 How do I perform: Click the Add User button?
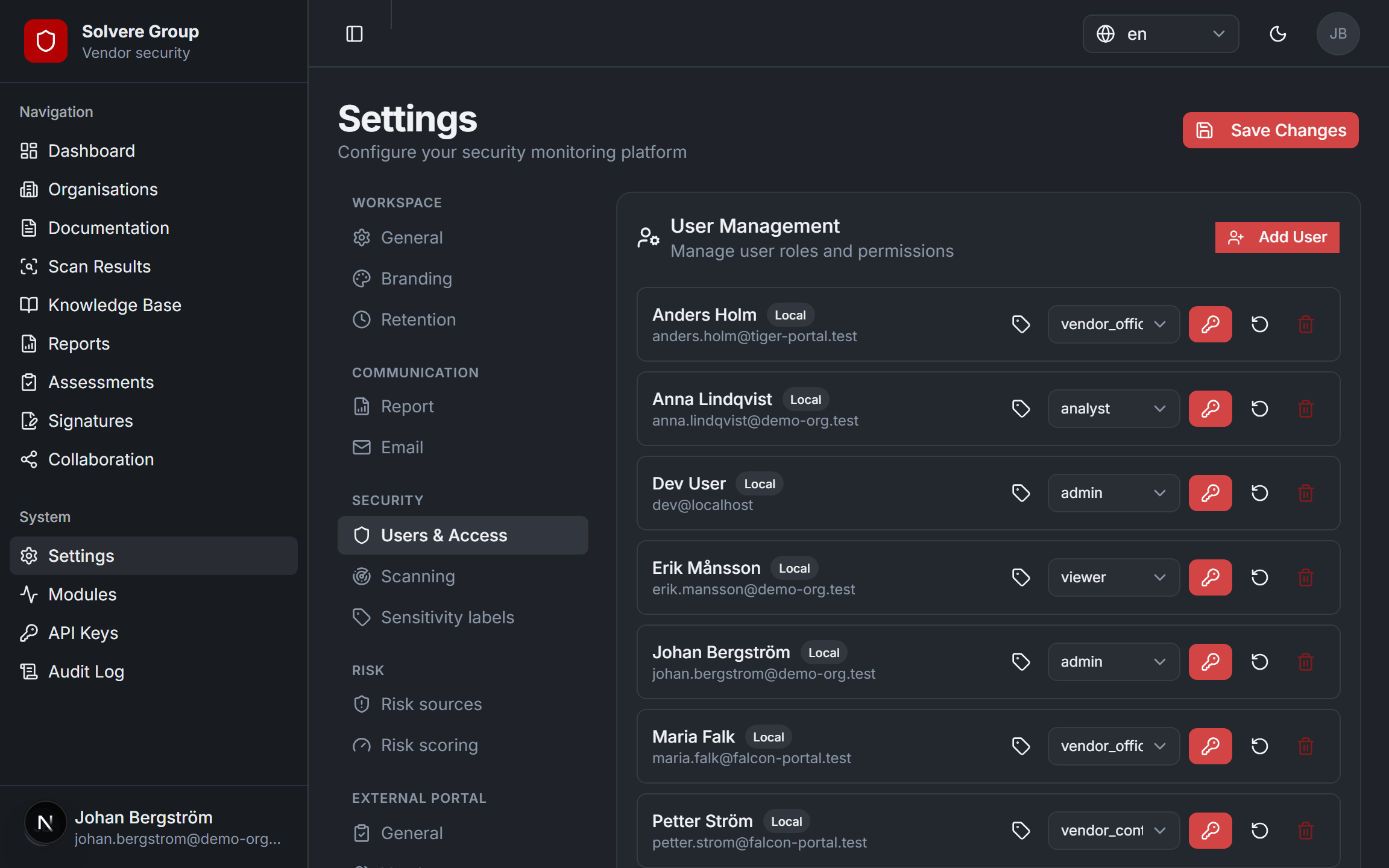pyautogui.click(x=1277, y=237)
